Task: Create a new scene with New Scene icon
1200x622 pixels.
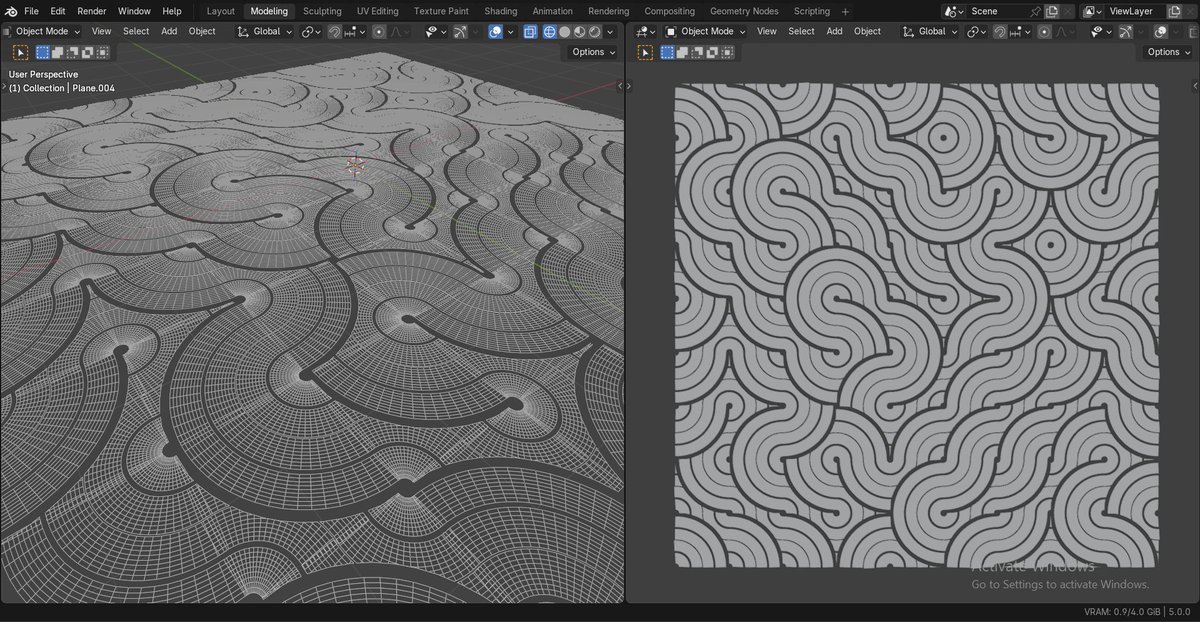Action: (1051, 11)
